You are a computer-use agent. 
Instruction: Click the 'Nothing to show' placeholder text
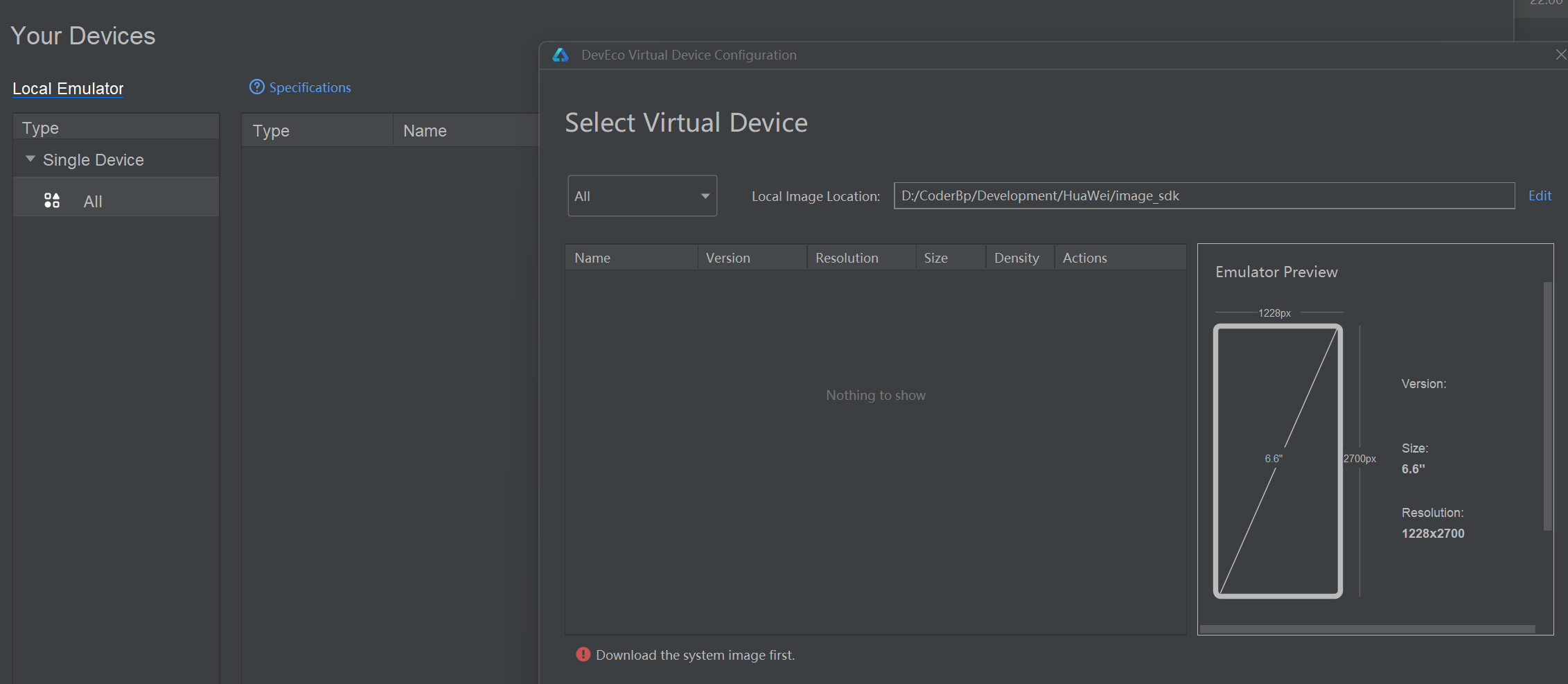click(876, 395)
